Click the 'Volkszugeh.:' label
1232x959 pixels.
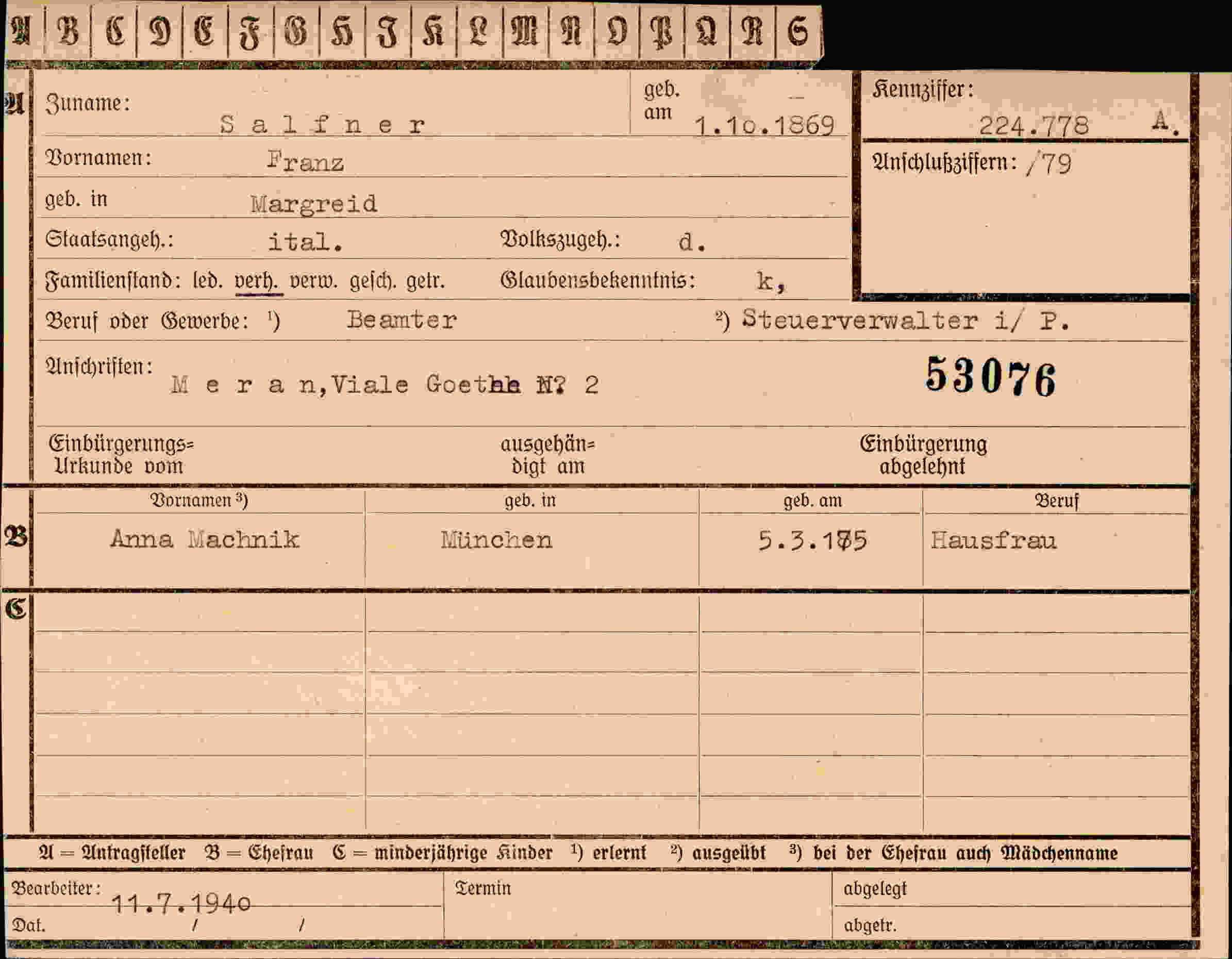(560, 240)
